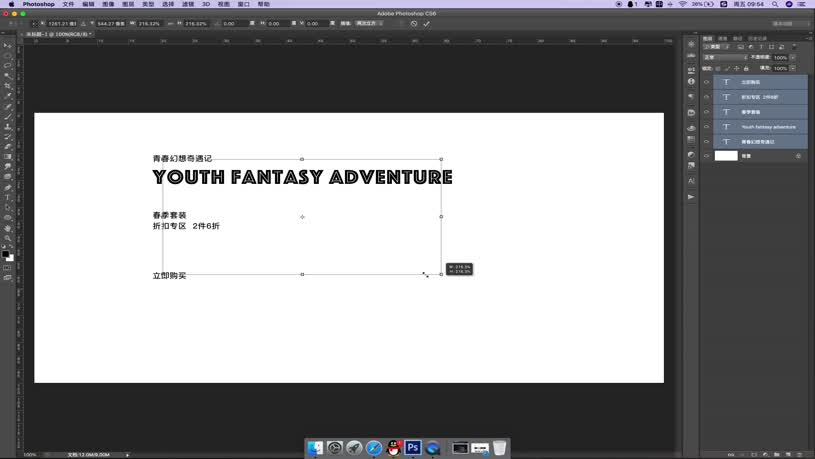Switch to the History panel tab
Viewport: 815px width, 459px height.
(x=757, y=38)
